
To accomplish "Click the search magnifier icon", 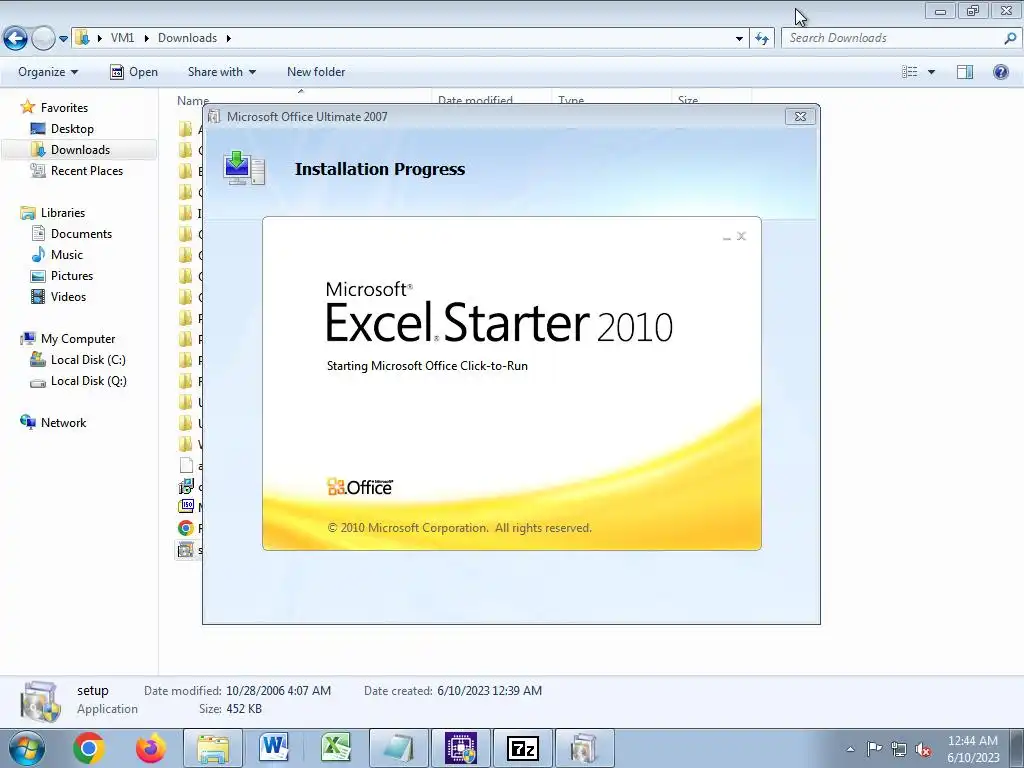I will 1010,38.
